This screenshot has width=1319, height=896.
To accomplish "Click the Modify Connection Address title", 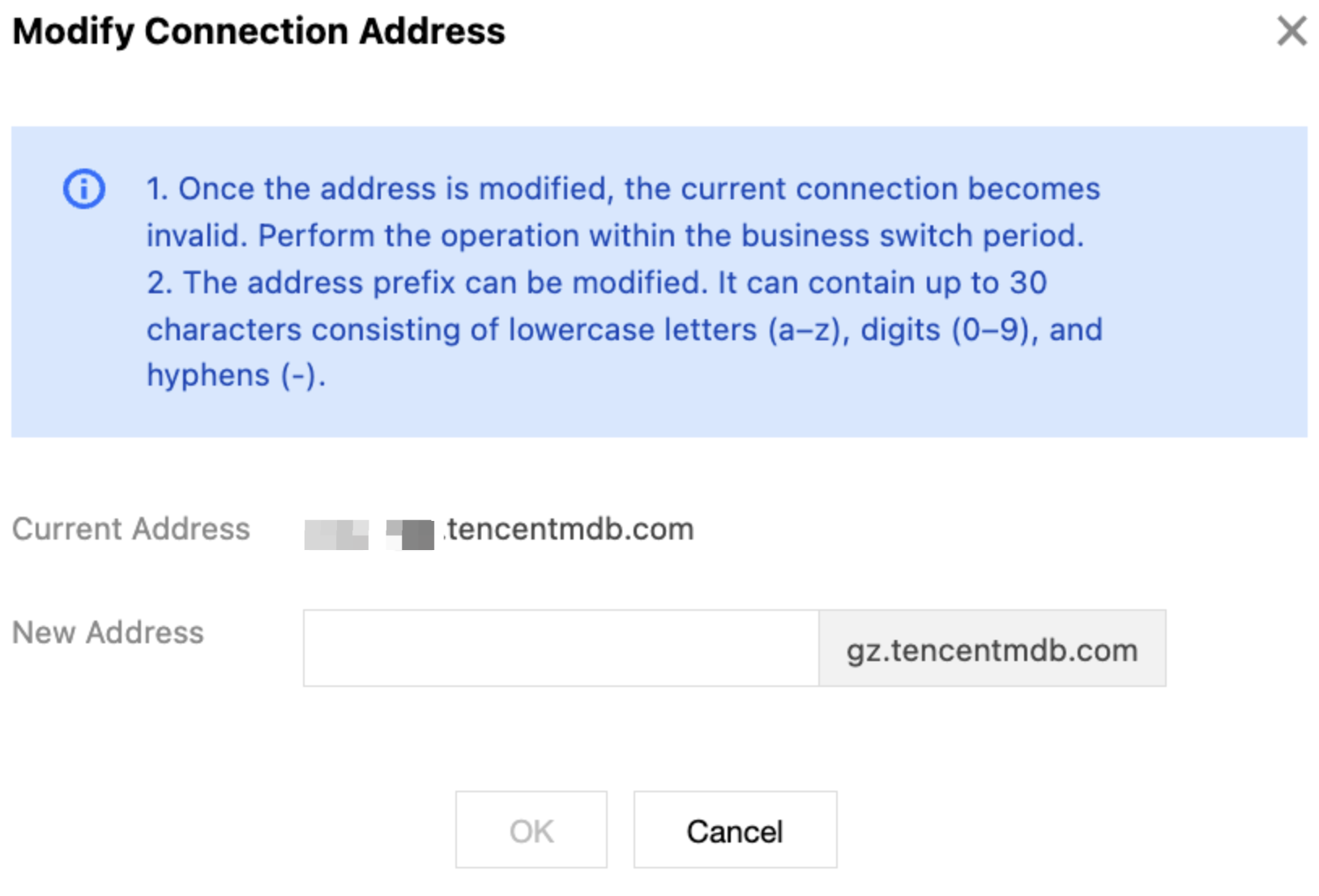I will pyautogui.click(x=258, y=32).
